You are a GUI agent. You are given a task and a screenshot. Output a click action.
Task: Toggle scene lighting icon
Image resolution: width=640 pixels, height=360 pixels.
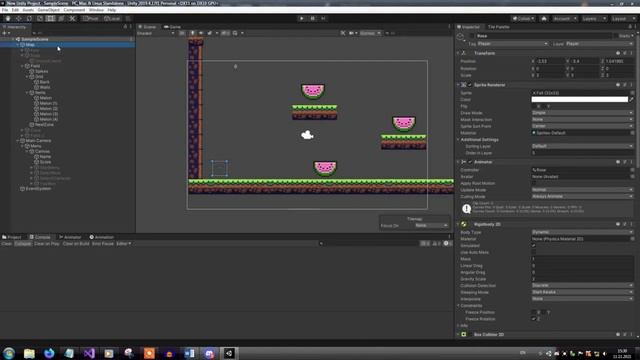tap(192, 33)
